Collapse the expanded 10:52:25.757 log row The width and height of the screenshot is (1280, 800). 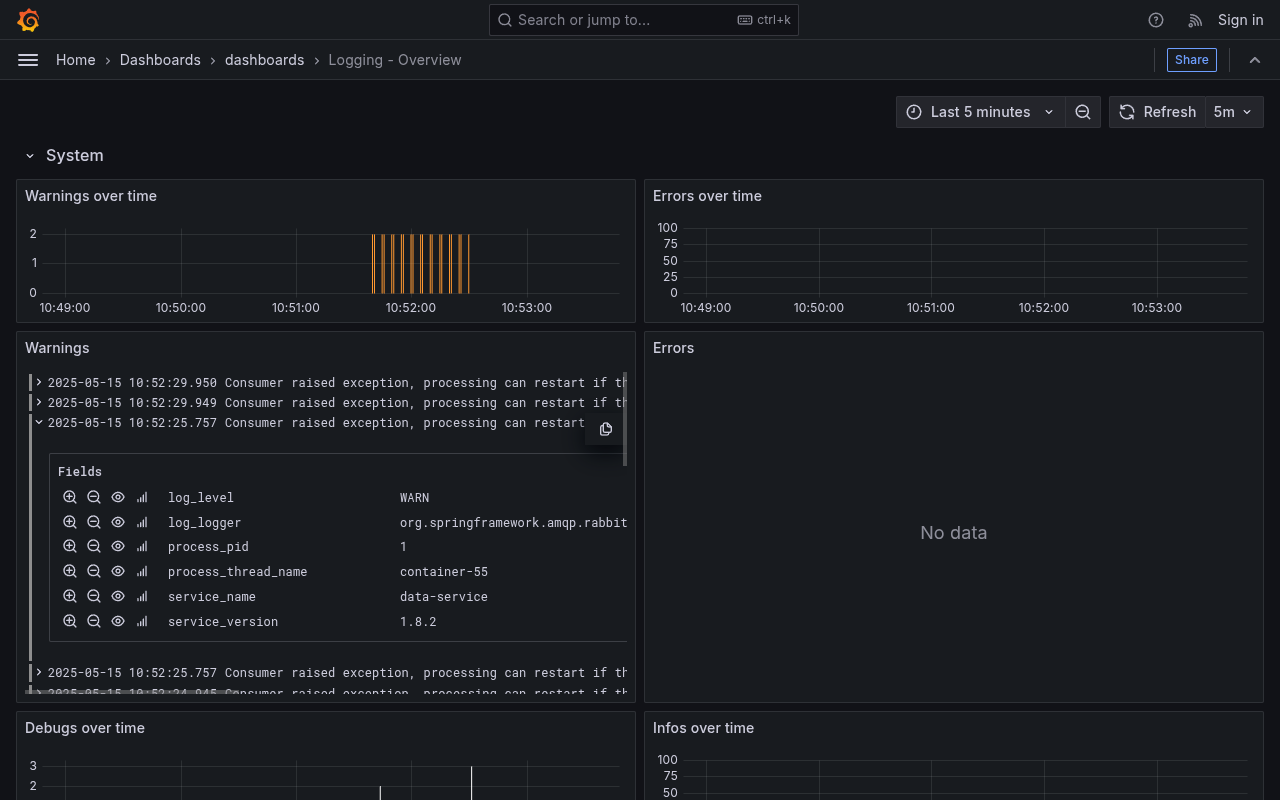(39, 423)
